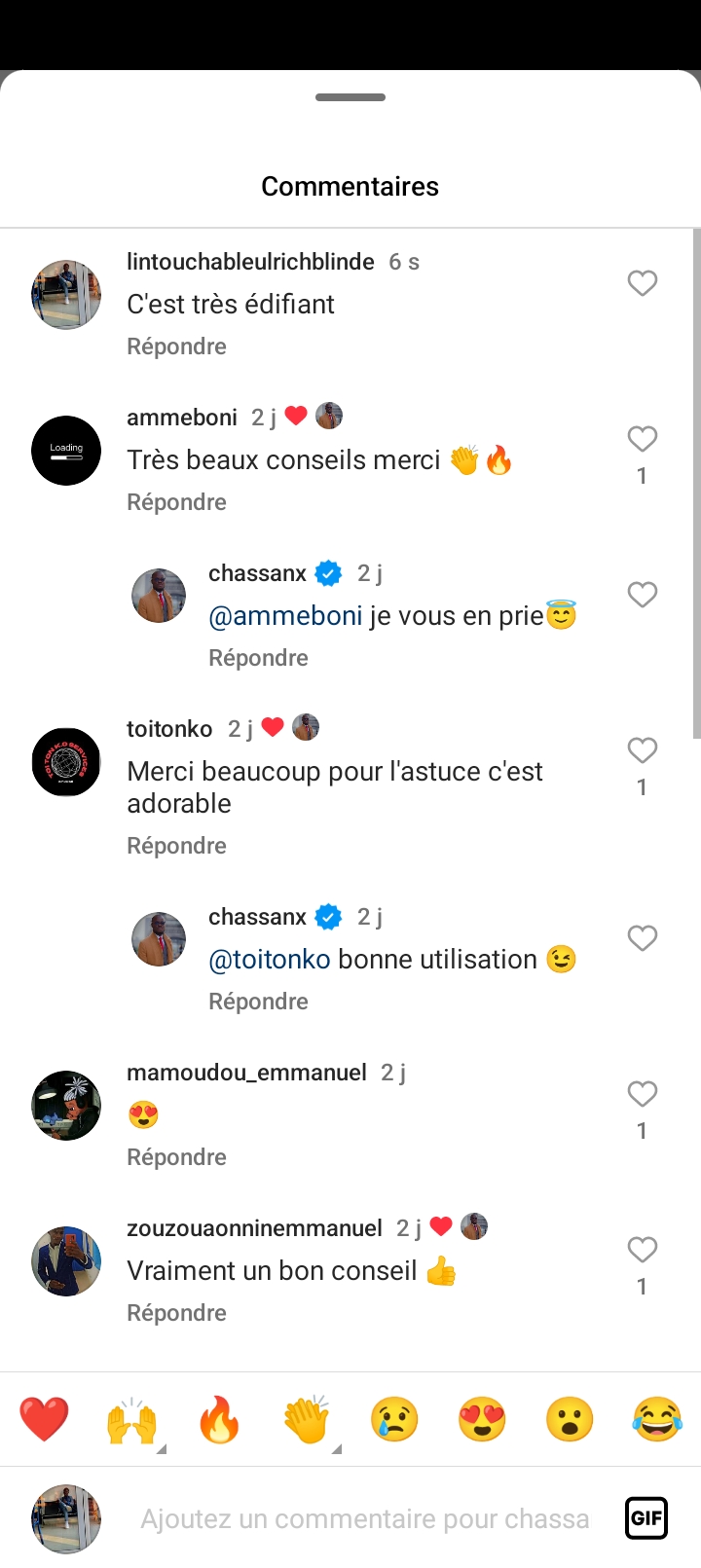
Task: Open skin tone options for raised hands emoji
Action: coord(133,1421)
